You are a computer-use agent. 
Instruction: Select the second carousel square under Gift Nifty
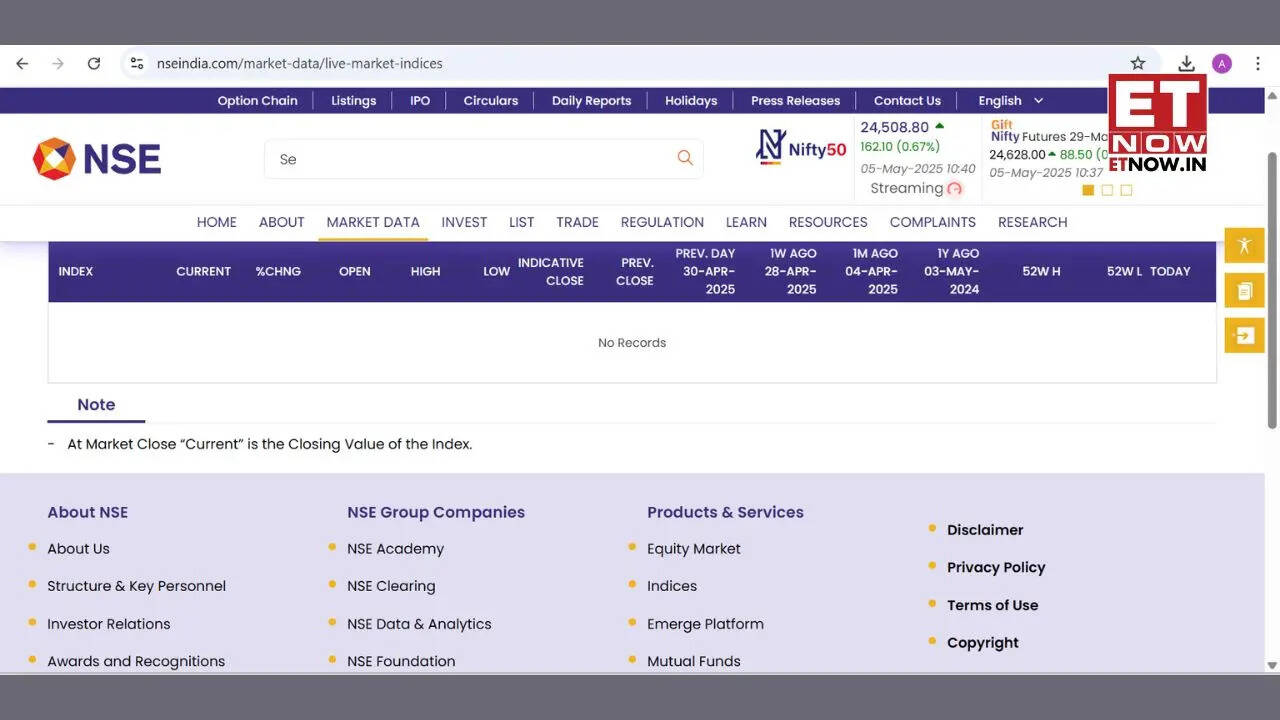1106,190
